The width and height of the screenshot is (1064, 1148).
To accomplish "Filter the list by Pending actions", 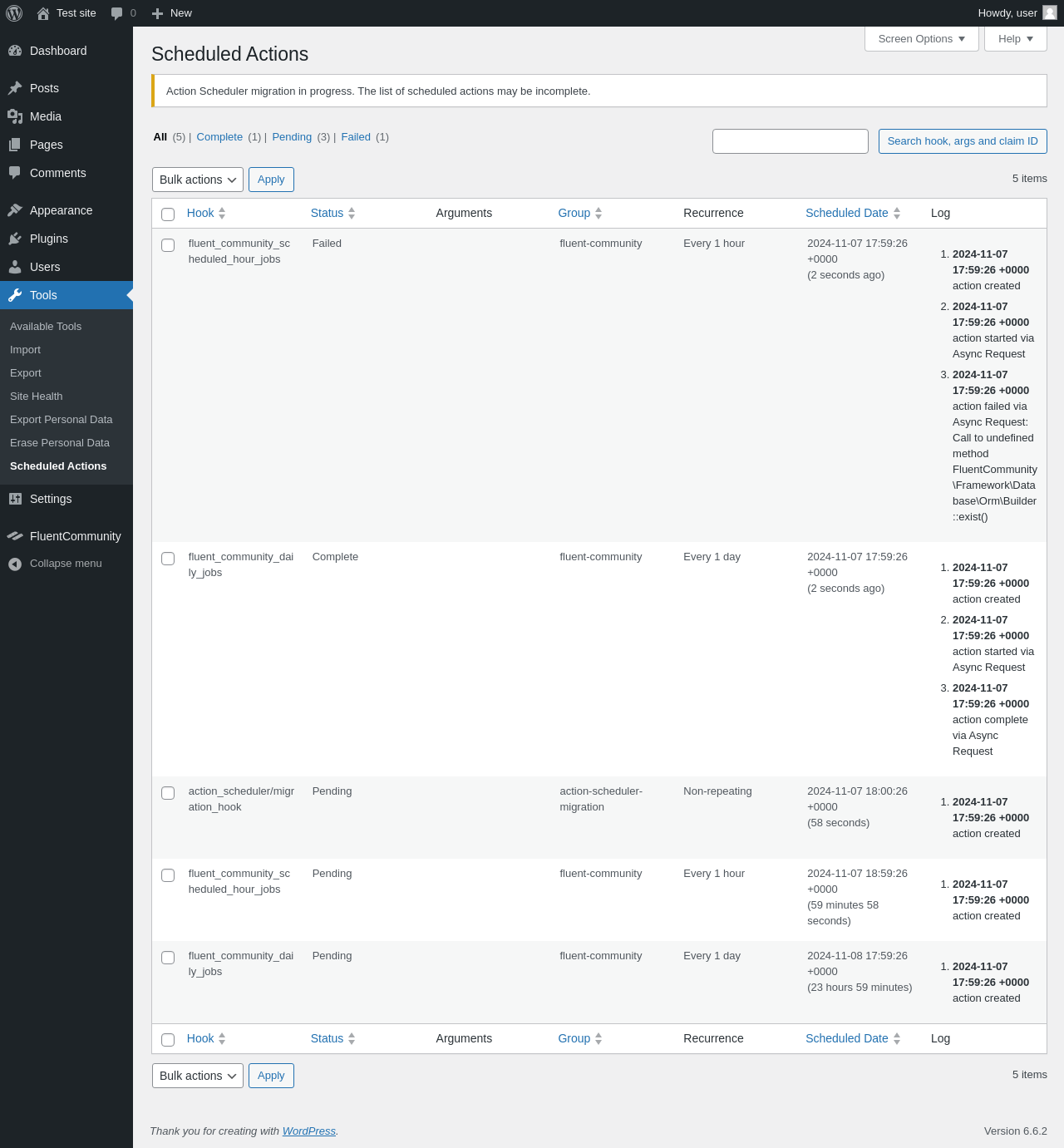I will pos(292,137).
